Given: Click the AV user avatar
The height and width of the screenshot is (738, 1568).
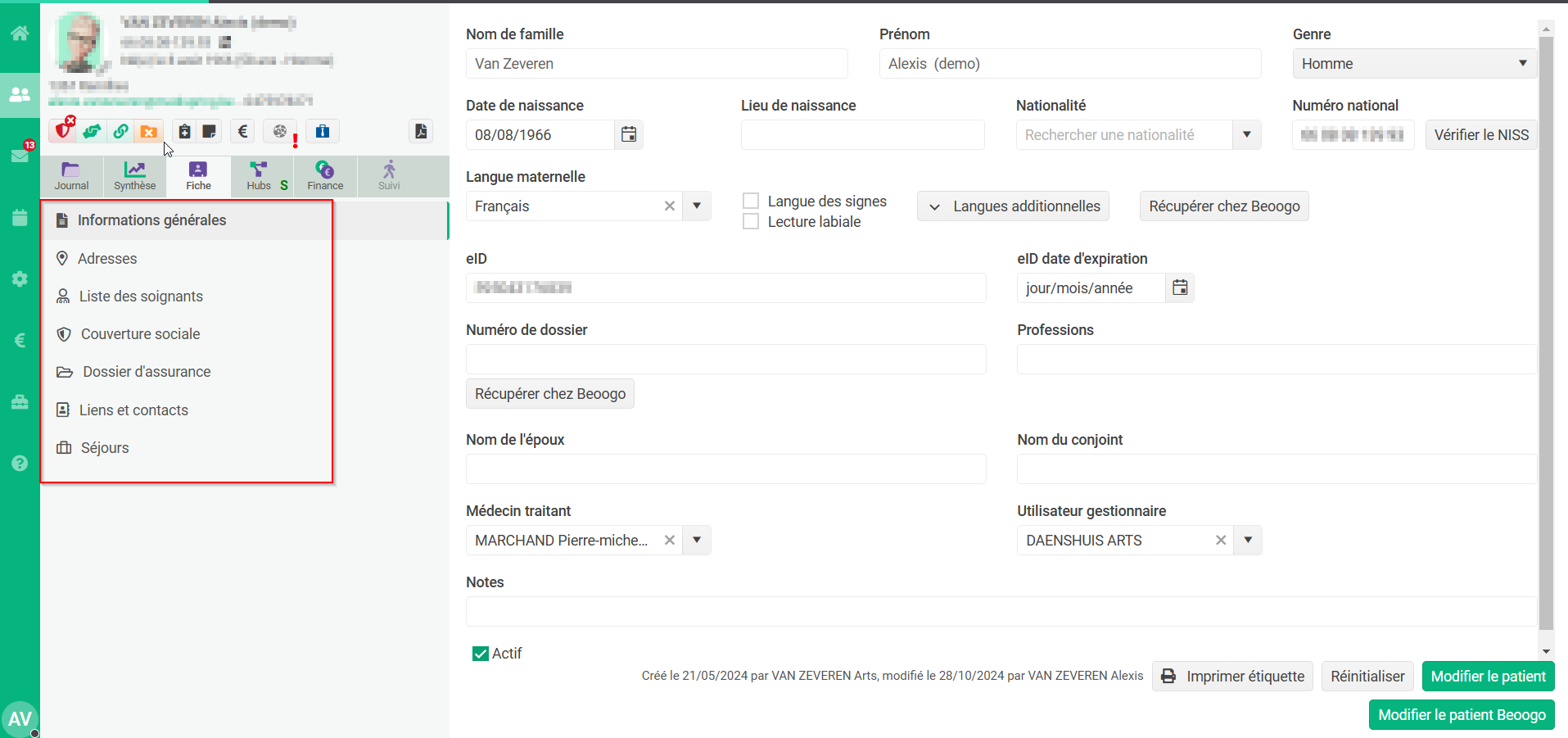Looking at the screenshot, I should click(20, 718).
